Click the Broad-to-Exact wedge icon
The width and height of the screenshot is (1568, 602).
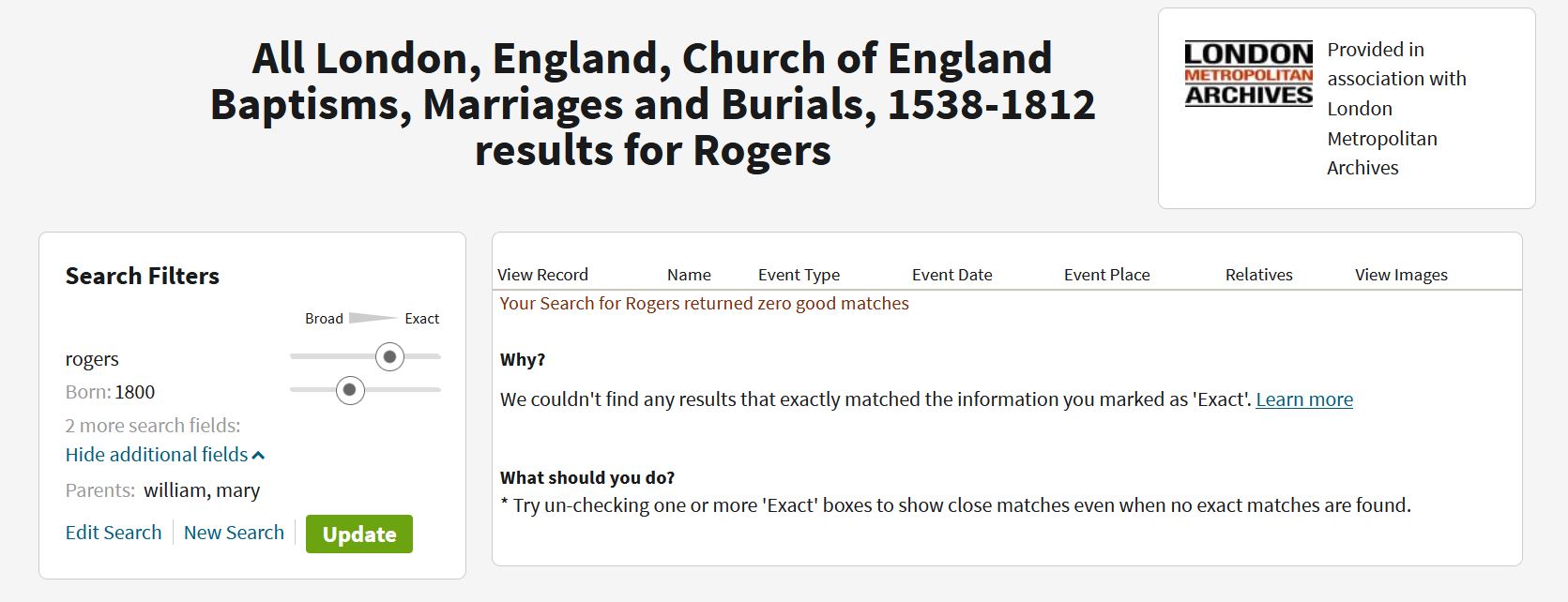[x=372, y=319]
